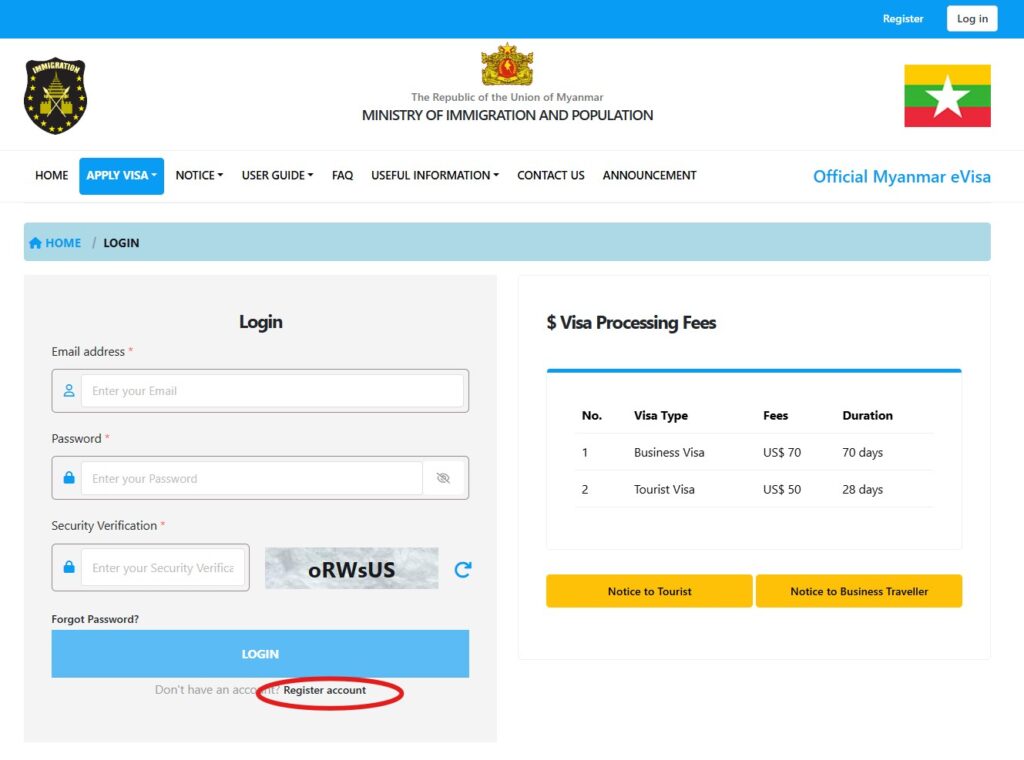The height and width of the screenshot is (760, 1024).
Task: Expand the Apply Visa dropdown
Action: (121, 176)
